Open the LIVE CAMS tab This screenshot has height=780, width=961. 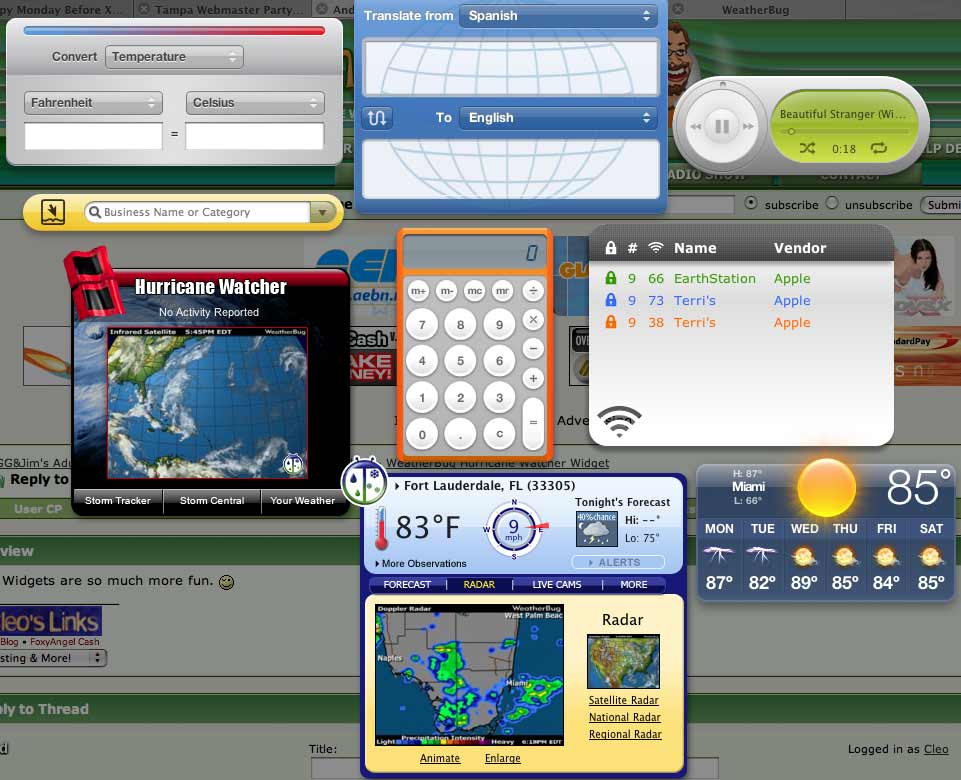557,585
